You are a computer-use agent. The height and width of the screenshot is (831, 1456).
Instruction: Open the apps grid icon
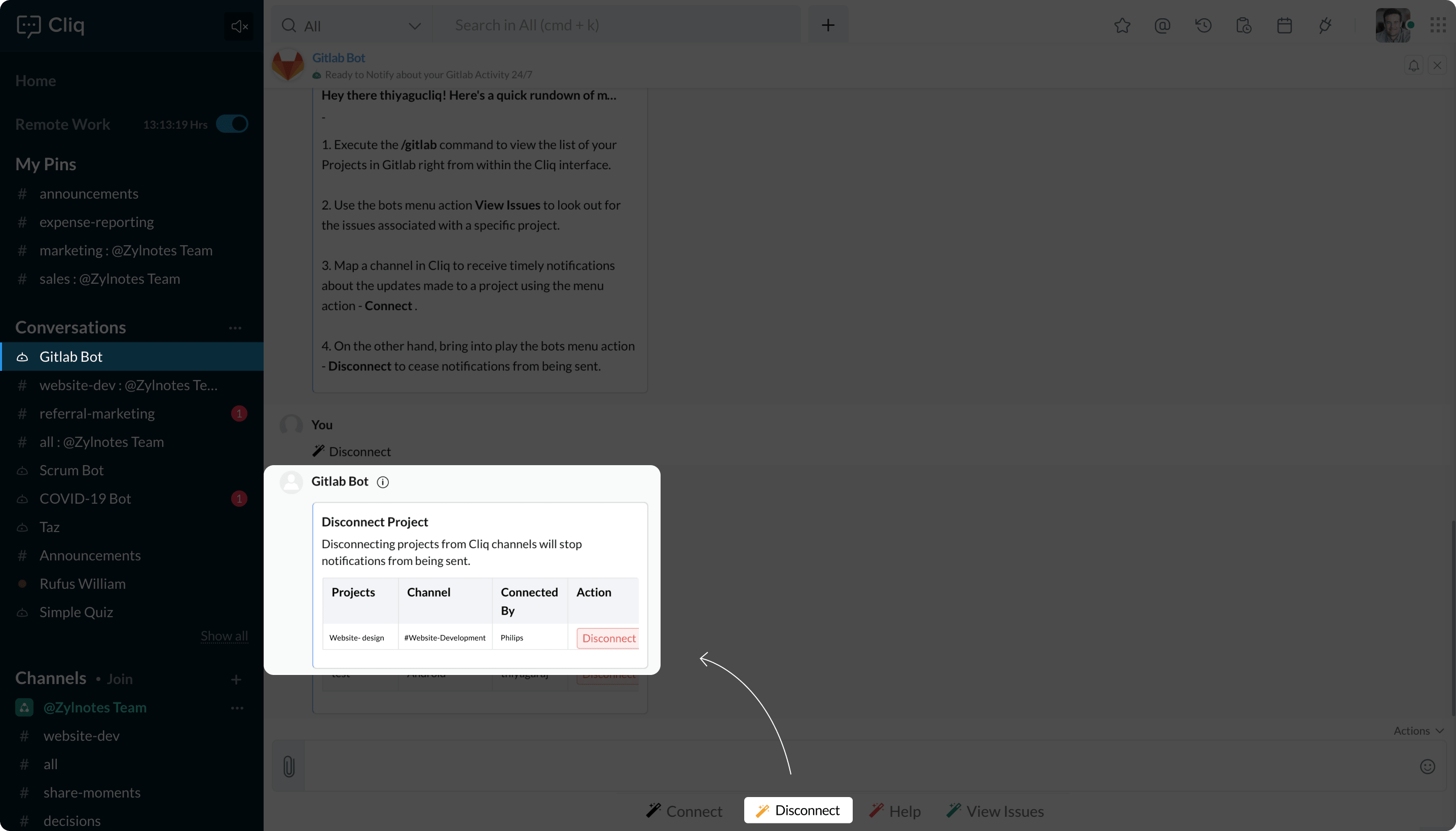tap(1438, 25)
